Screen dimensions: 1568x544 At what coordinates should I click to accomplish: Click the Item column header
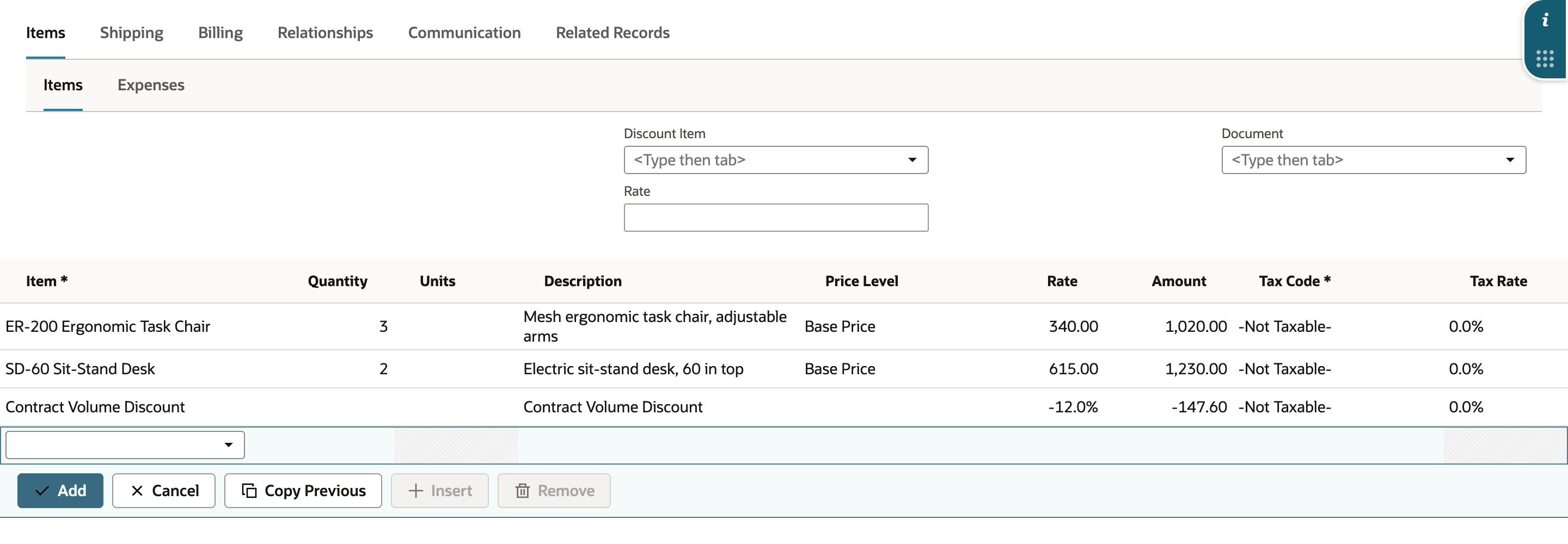[x=47, y=281]
